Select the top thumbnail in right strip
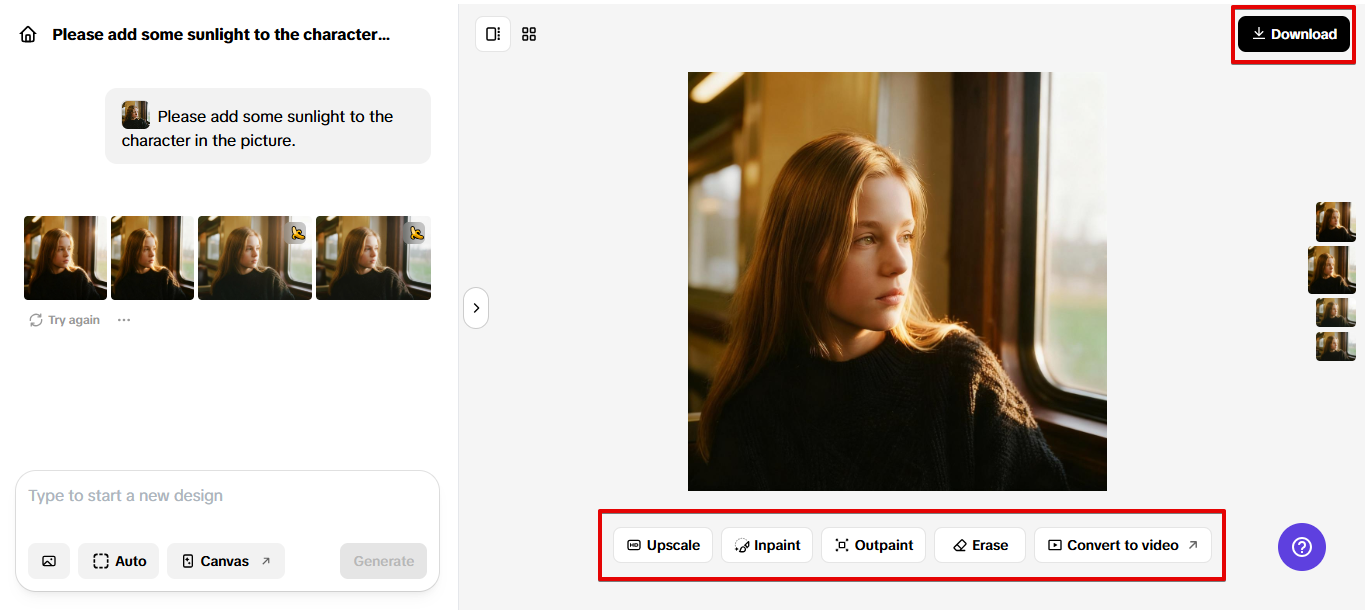The image size is (1365, 610). pyautogui.click(x=1335, y=222)
